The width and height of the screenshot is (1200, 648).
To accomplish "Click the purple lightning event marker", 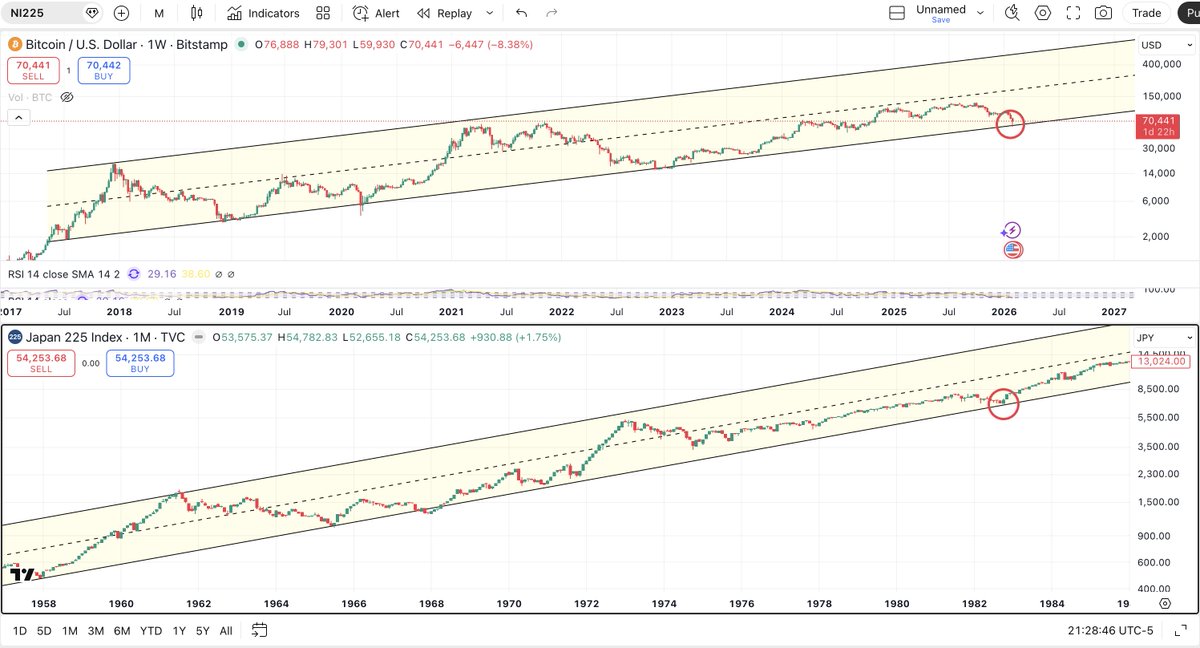I will 1012,230.
